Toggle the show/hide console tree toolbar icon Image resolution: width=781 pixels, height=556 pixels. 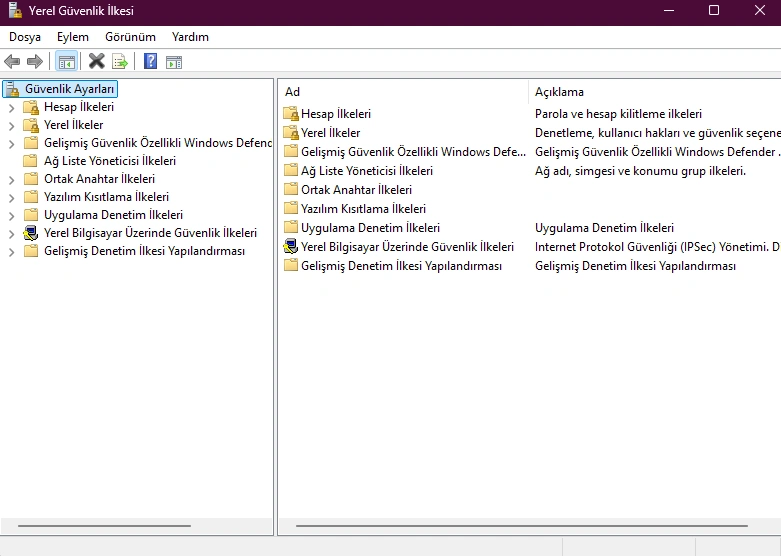point(67,62)
